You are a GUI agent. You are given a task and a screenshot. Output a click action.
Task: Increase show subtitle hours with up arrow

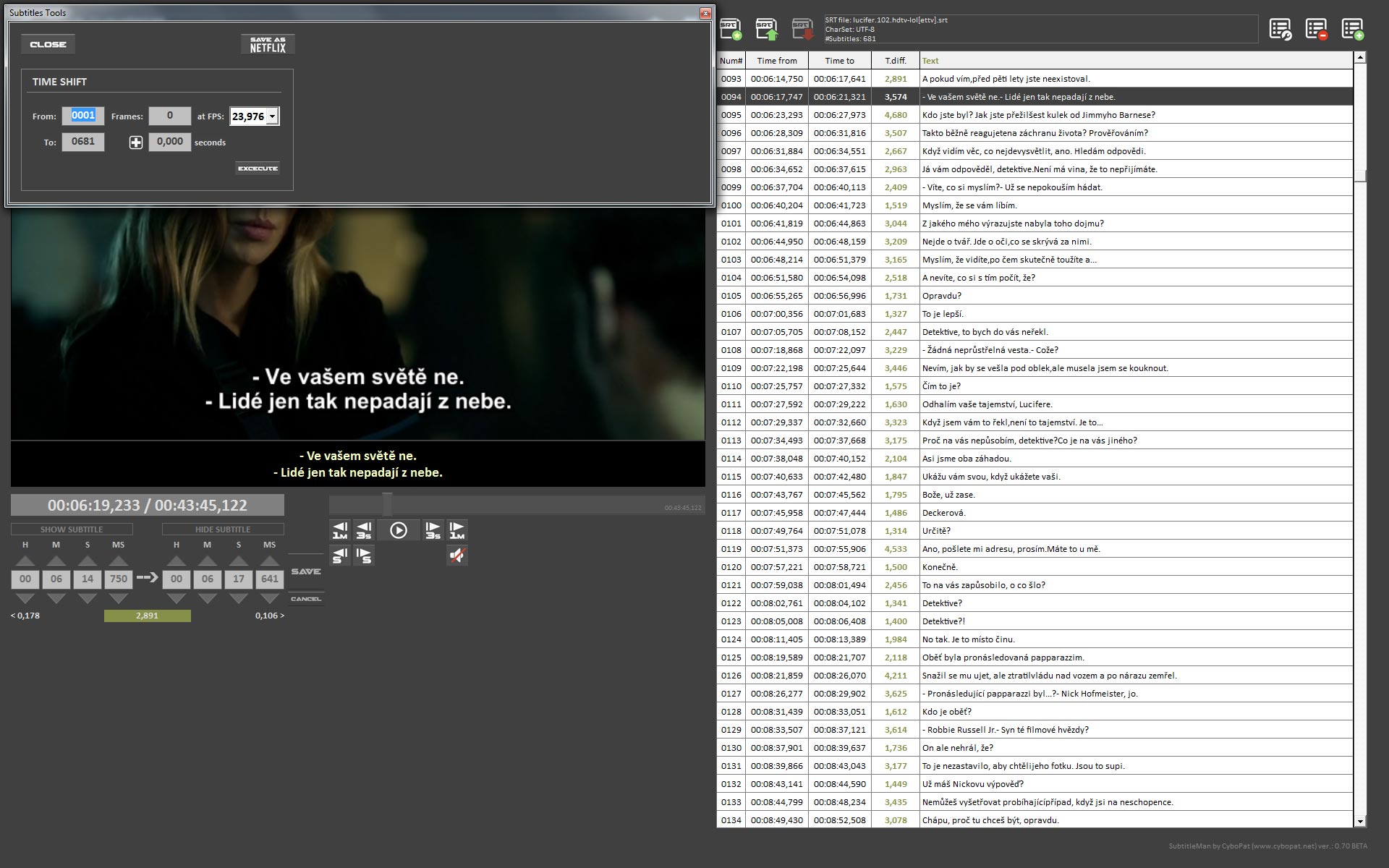[x=25, y=561]
